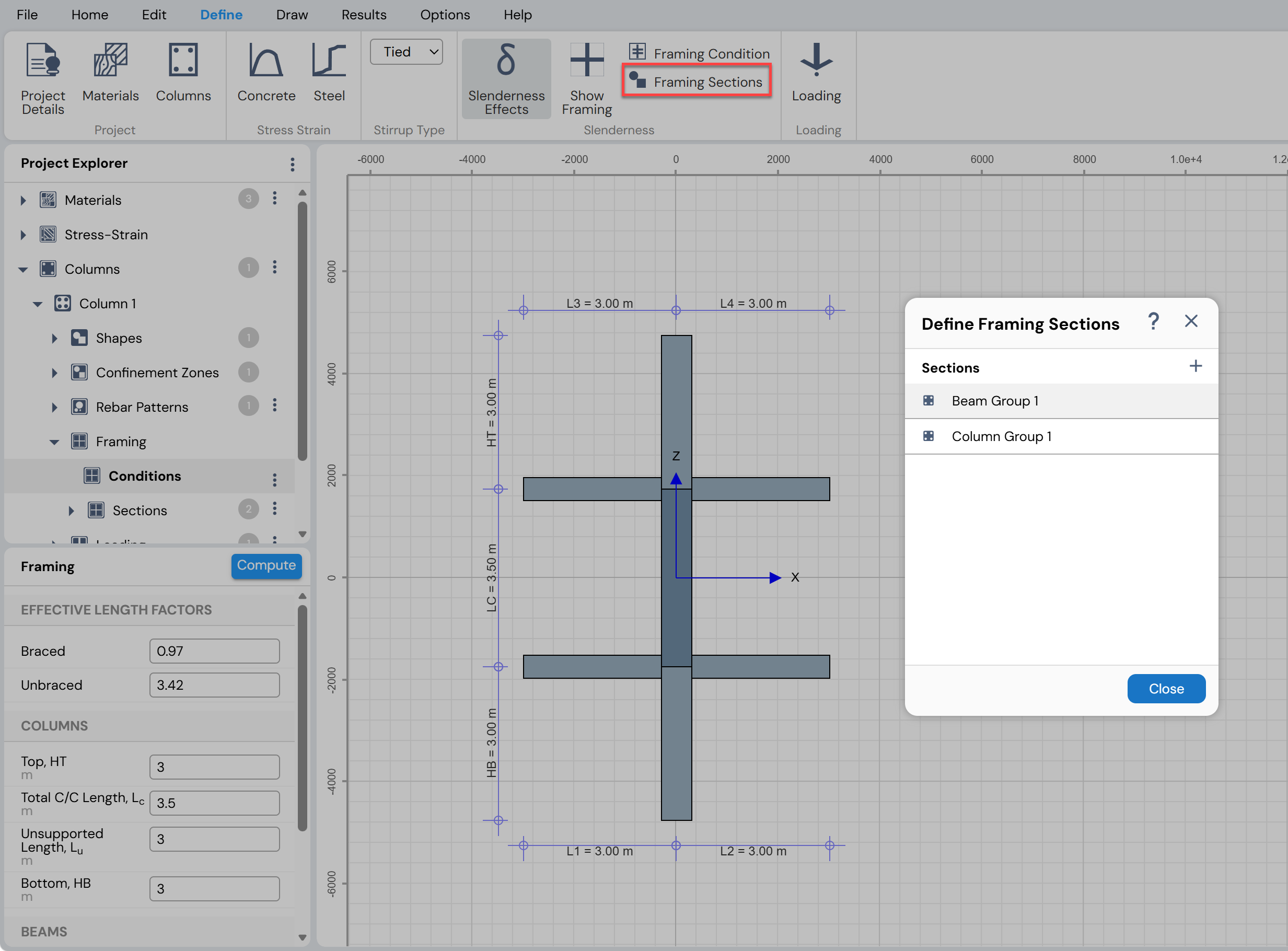Select Steel stress strain tool
Viewport: 1288px width, 951px height.
[x=329, y=72]
